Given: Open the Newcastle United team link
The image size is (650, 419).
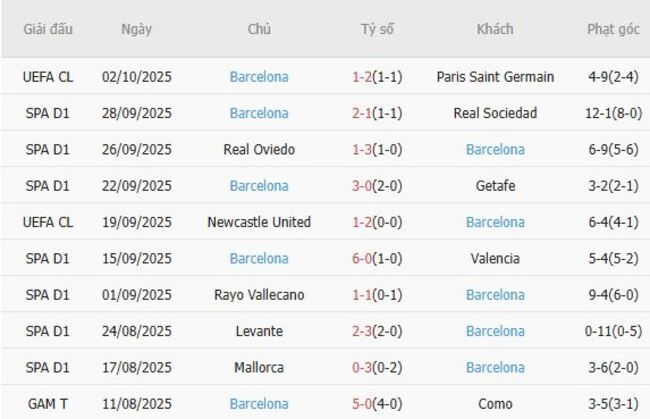Looking at the screenshot, I should (x=259, y=222).
